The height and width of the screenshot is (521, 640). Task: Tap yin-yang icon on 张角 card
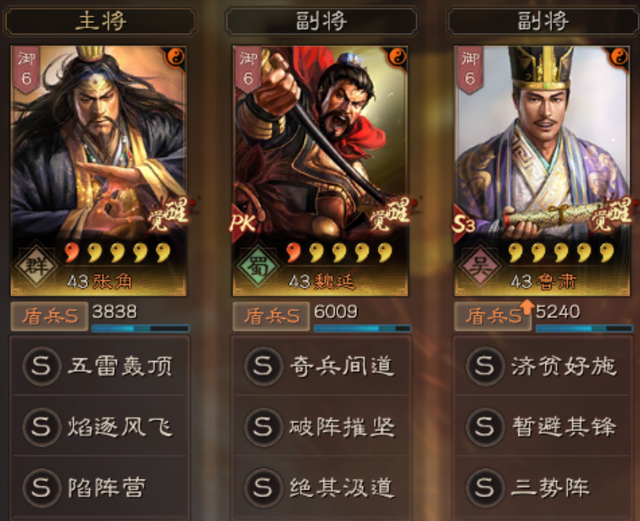tap(176, 57)
